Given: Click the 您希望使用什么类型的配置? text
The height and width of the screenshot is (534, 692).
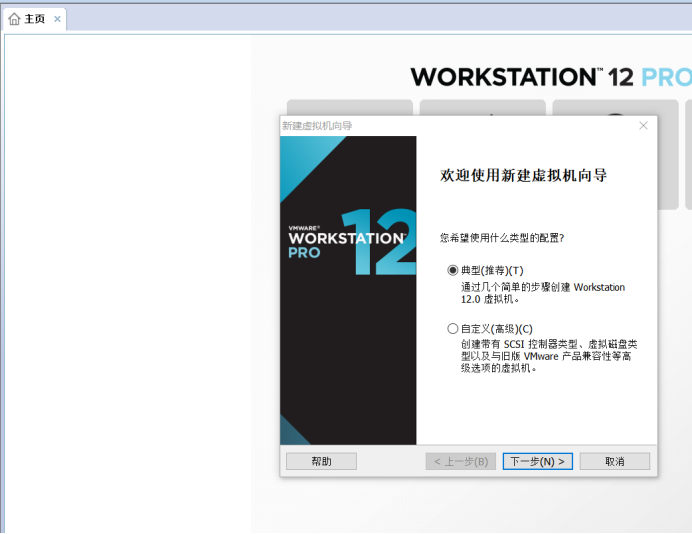Looking at the screenshot, I should (502, 238).
